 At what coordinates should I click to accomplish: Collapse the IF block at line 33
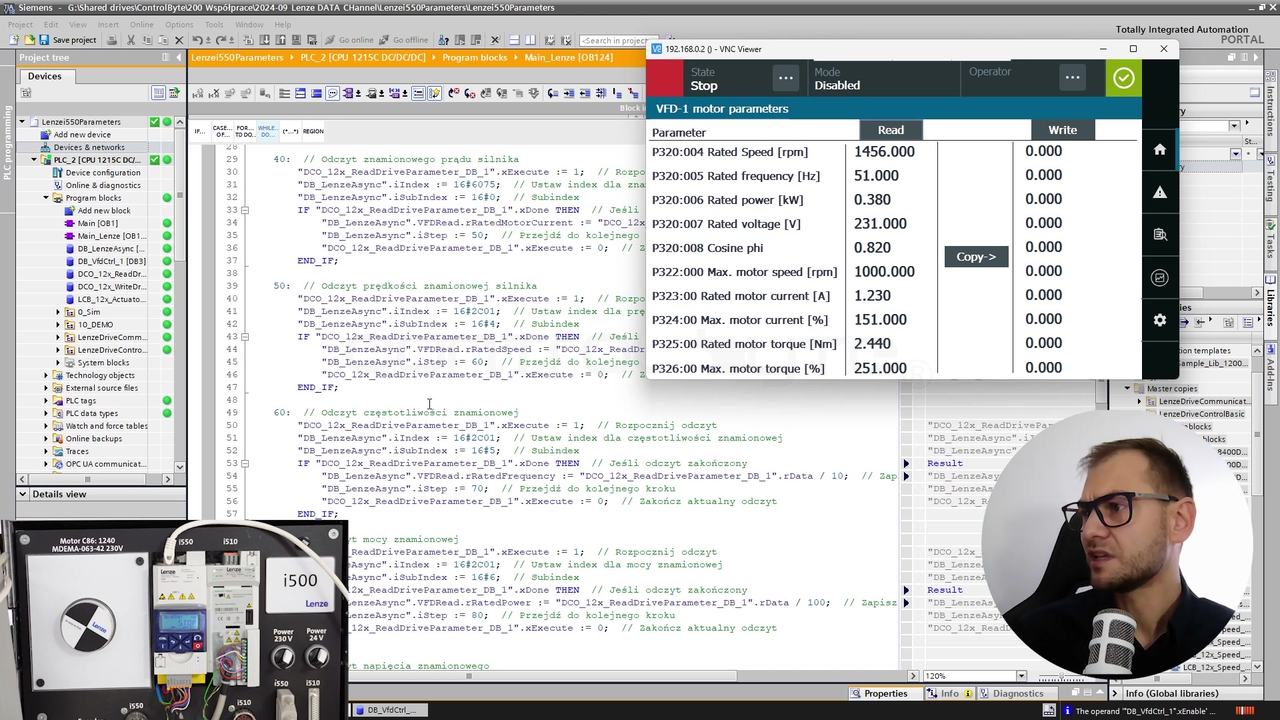point(245,210)
